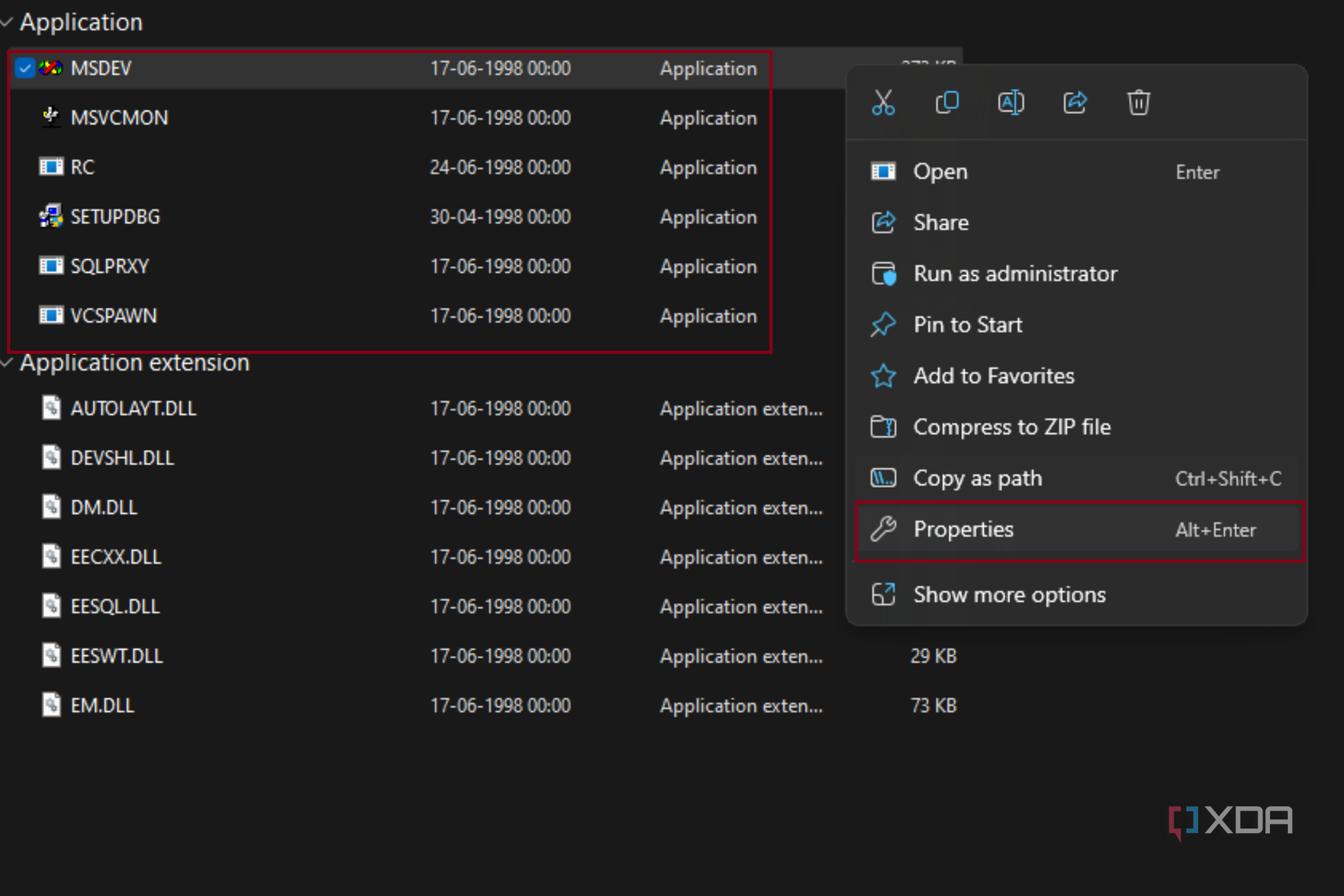Select Open in the context menu
The image size is (1344, 896).
click(1077, 172)
